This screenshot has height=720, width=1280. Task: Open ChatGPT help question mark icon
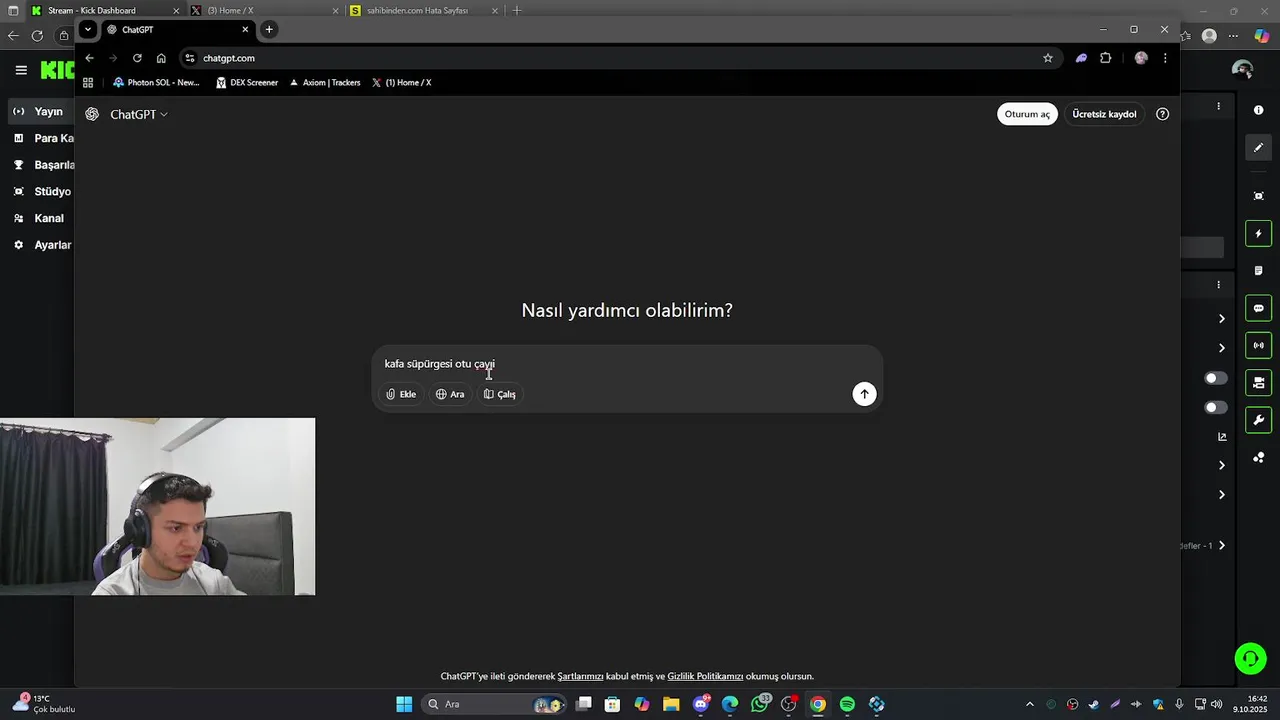1162,114
